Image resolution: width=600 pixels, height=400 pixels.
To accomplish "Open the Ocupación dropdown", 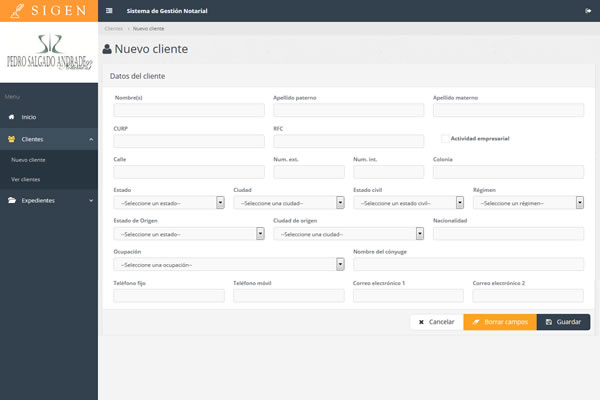I will click(229, 265).
